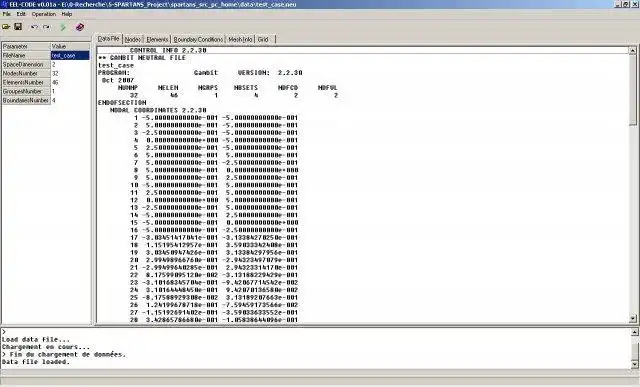Image resolution: width=640 pixels, height=387 pixels.
Task: Click the NBSETS header text
Action: [246, 88]
